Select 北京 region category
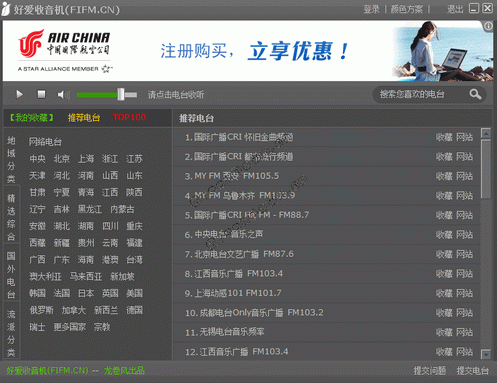The width and height of the screenshot is (497, 383). click(x=61, y=159)
